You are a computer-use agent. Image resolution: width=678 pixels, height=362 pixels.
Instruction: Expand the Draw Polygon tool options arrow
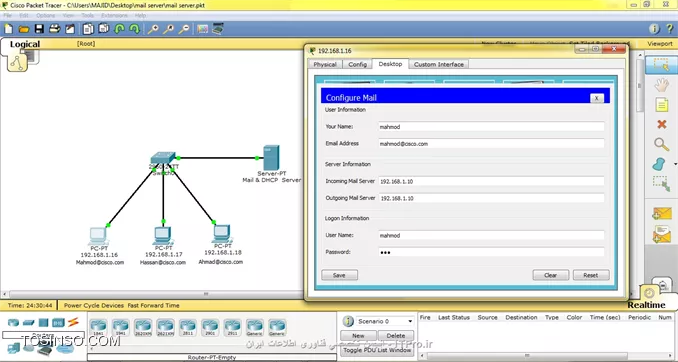coord(675,164)
